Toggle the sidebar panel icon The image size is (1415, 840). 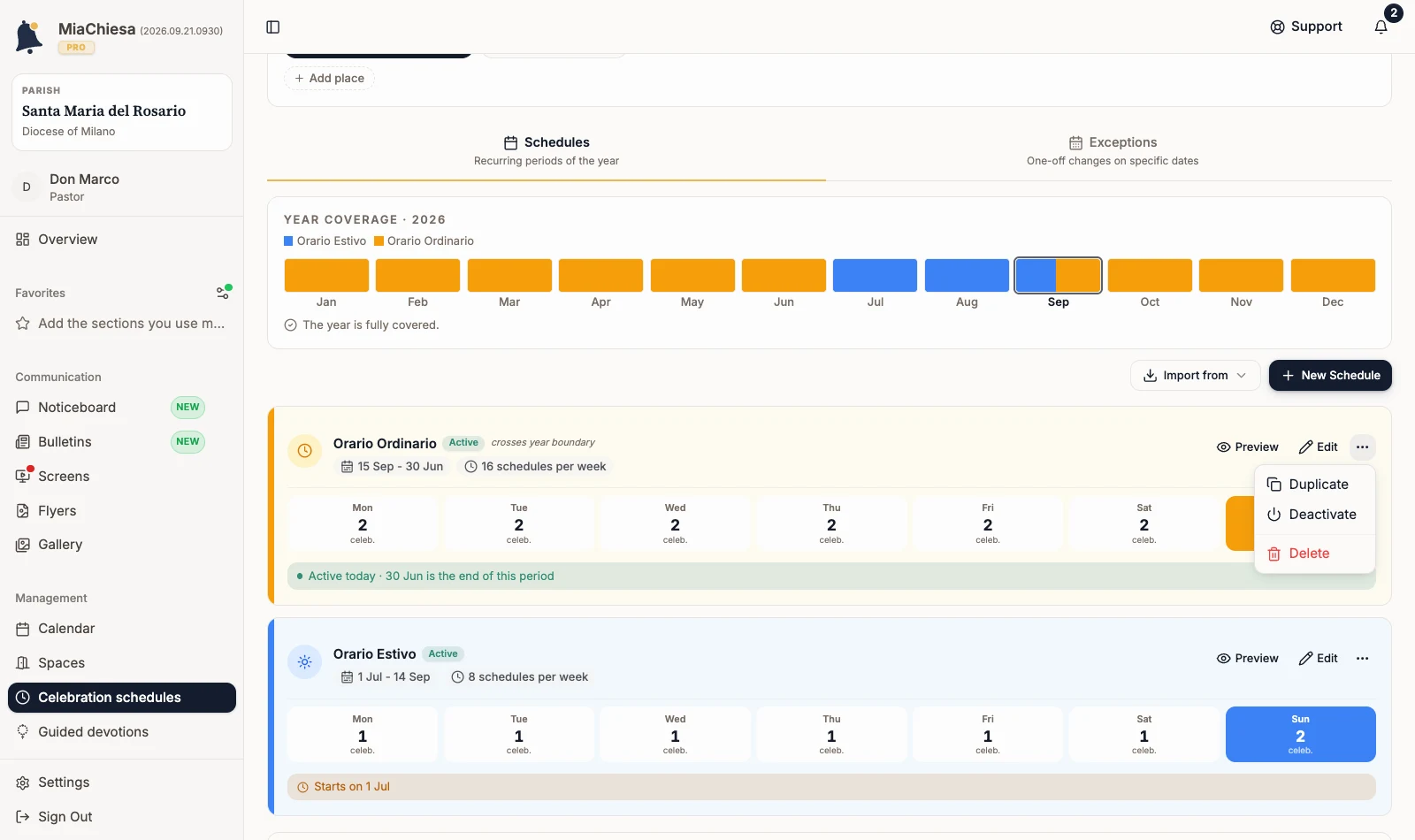273,27
